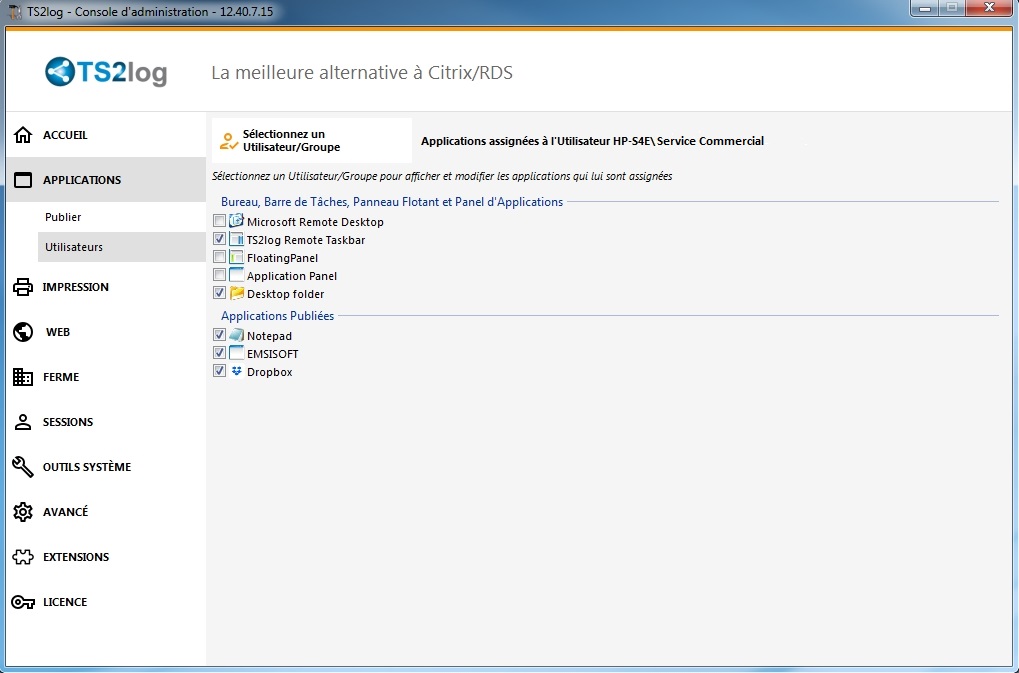Toggle the EMSISOFT checkbox
Image resolution: width=1019 pixels, height=673 pixels.
tap(220, 353)
